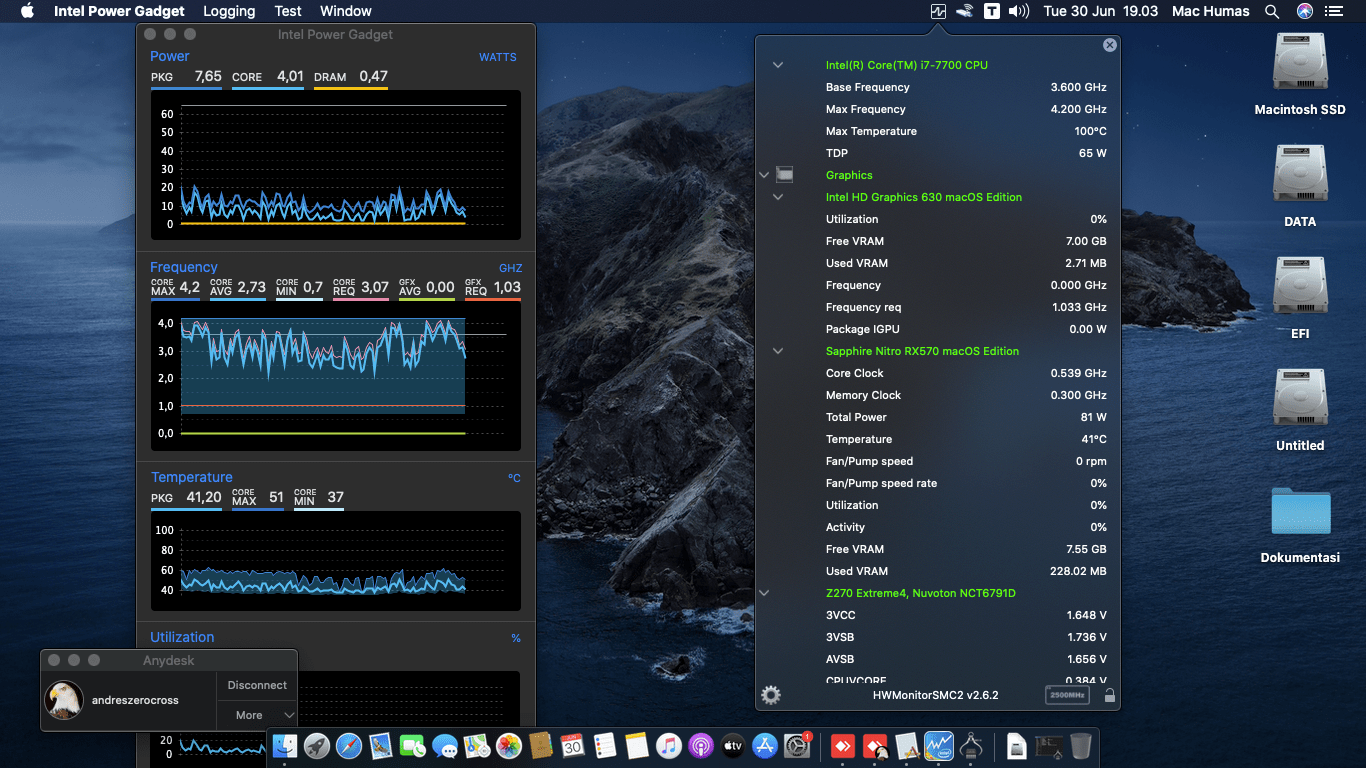Screen dimensions: 1366x768
Task: Open Trash in the Dock
Action: click(x=1081, y=745)
